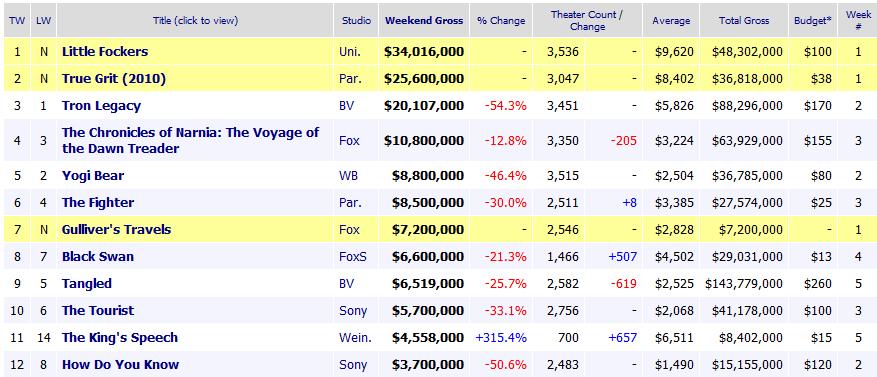This screenshot has width=877, height=377.
Task: Open the Black Swan link
Action: (x=98, y=257)
